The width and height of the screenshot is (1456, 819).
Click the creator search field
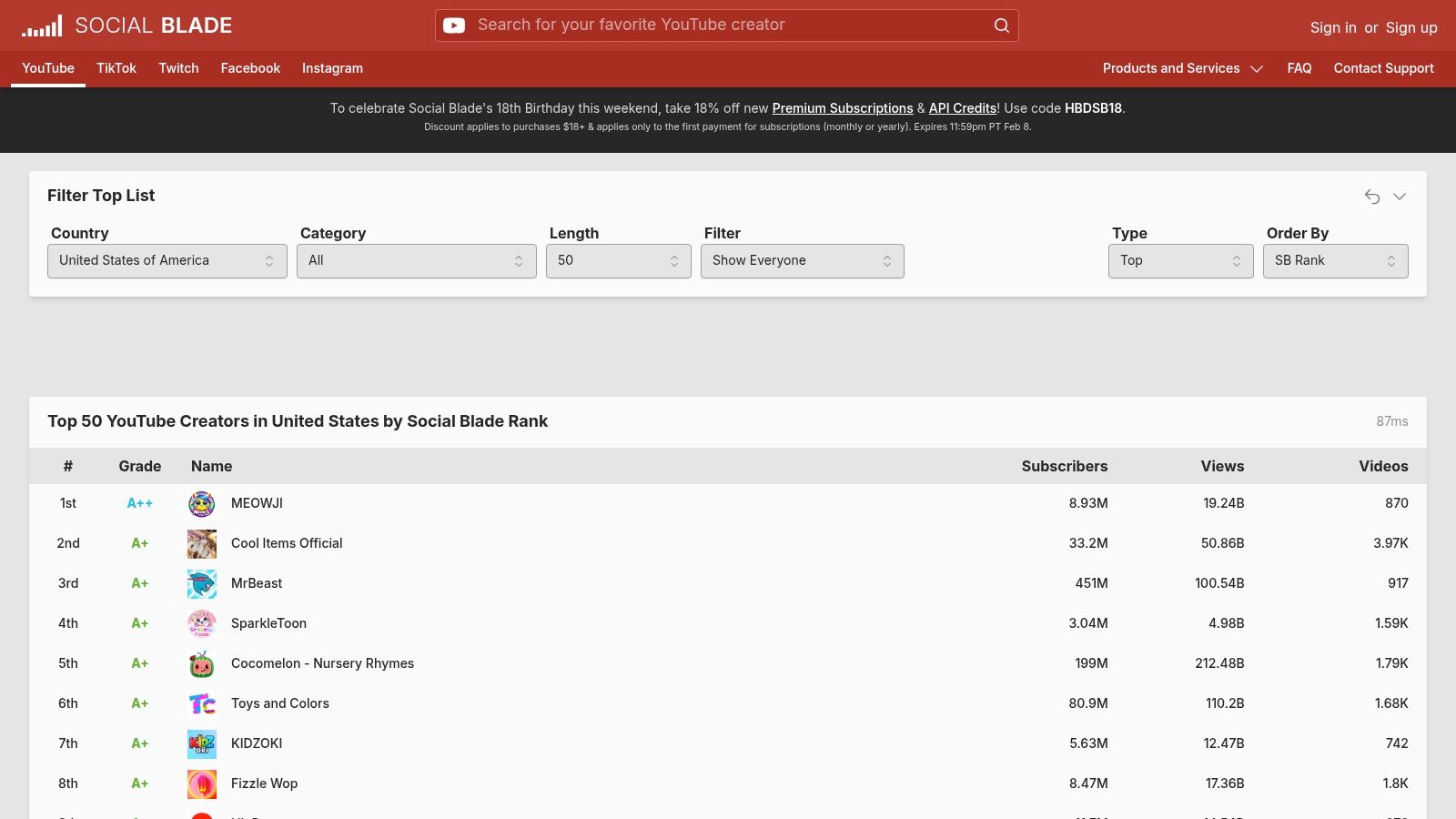coord(726,25)
